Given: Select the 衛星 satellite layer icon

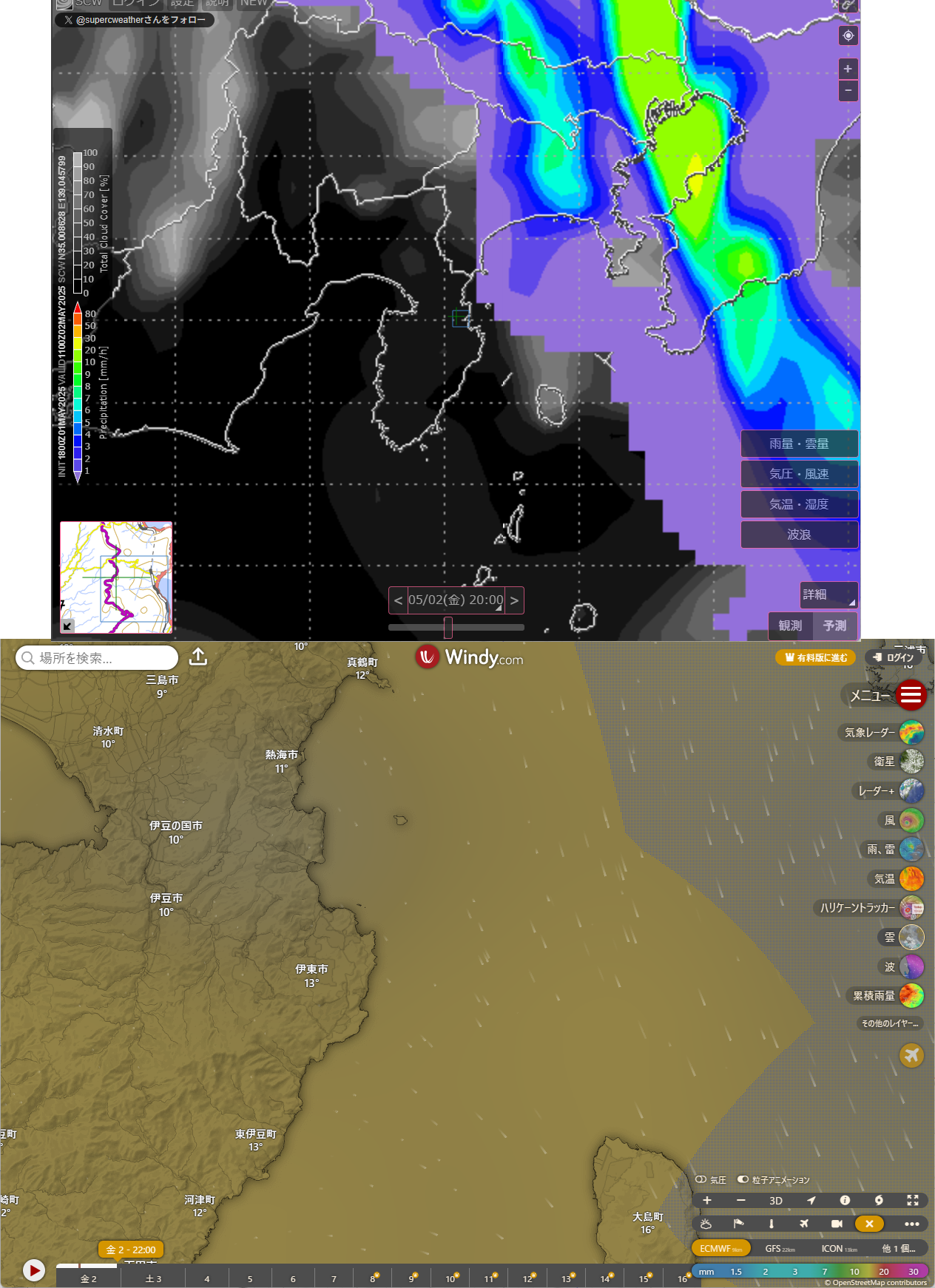Looking at the screenshot, I should click(911, 761).
